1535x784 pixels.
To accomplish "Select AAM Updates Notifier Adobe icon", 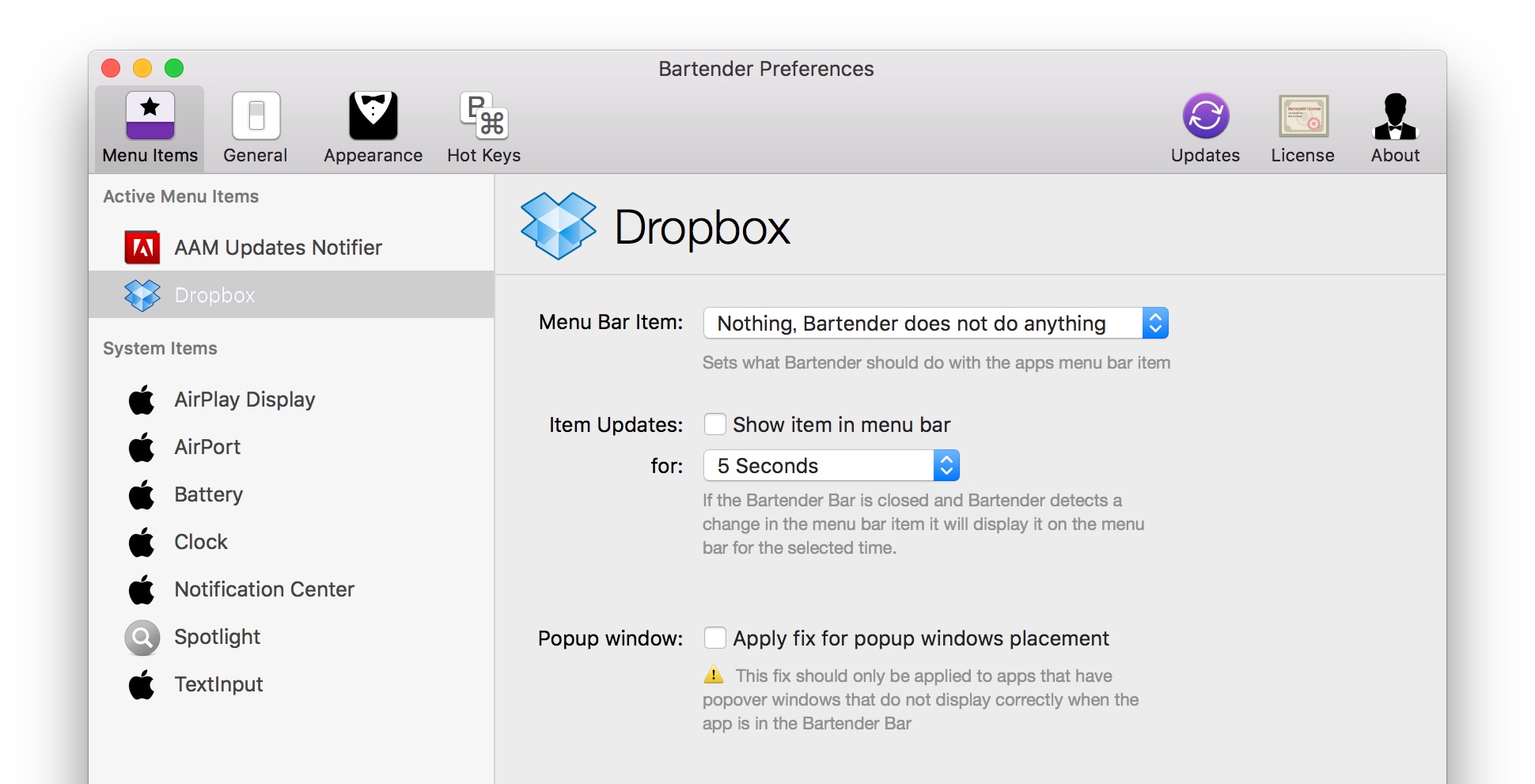I will (142, 248).
